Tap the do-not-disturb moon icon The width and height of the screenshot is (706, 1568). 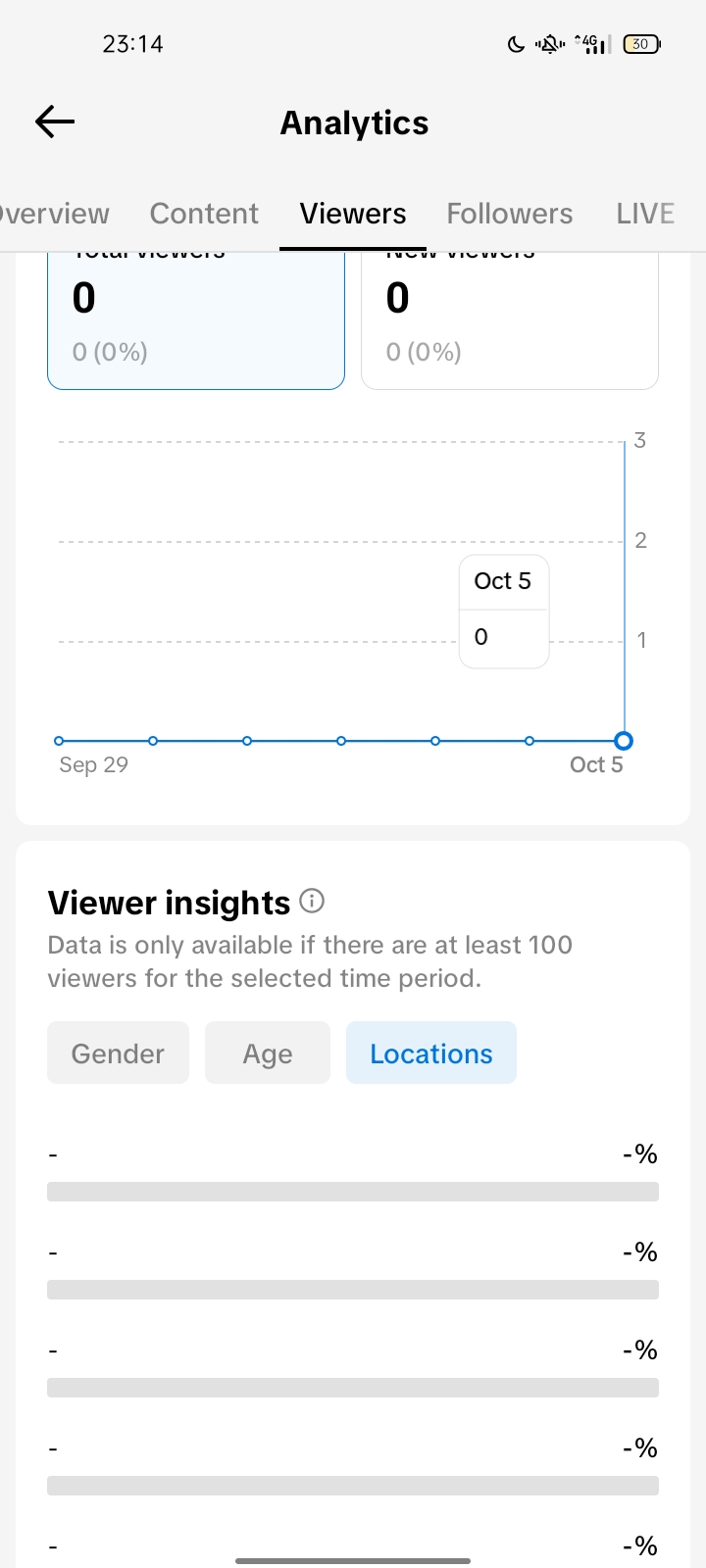516,44
